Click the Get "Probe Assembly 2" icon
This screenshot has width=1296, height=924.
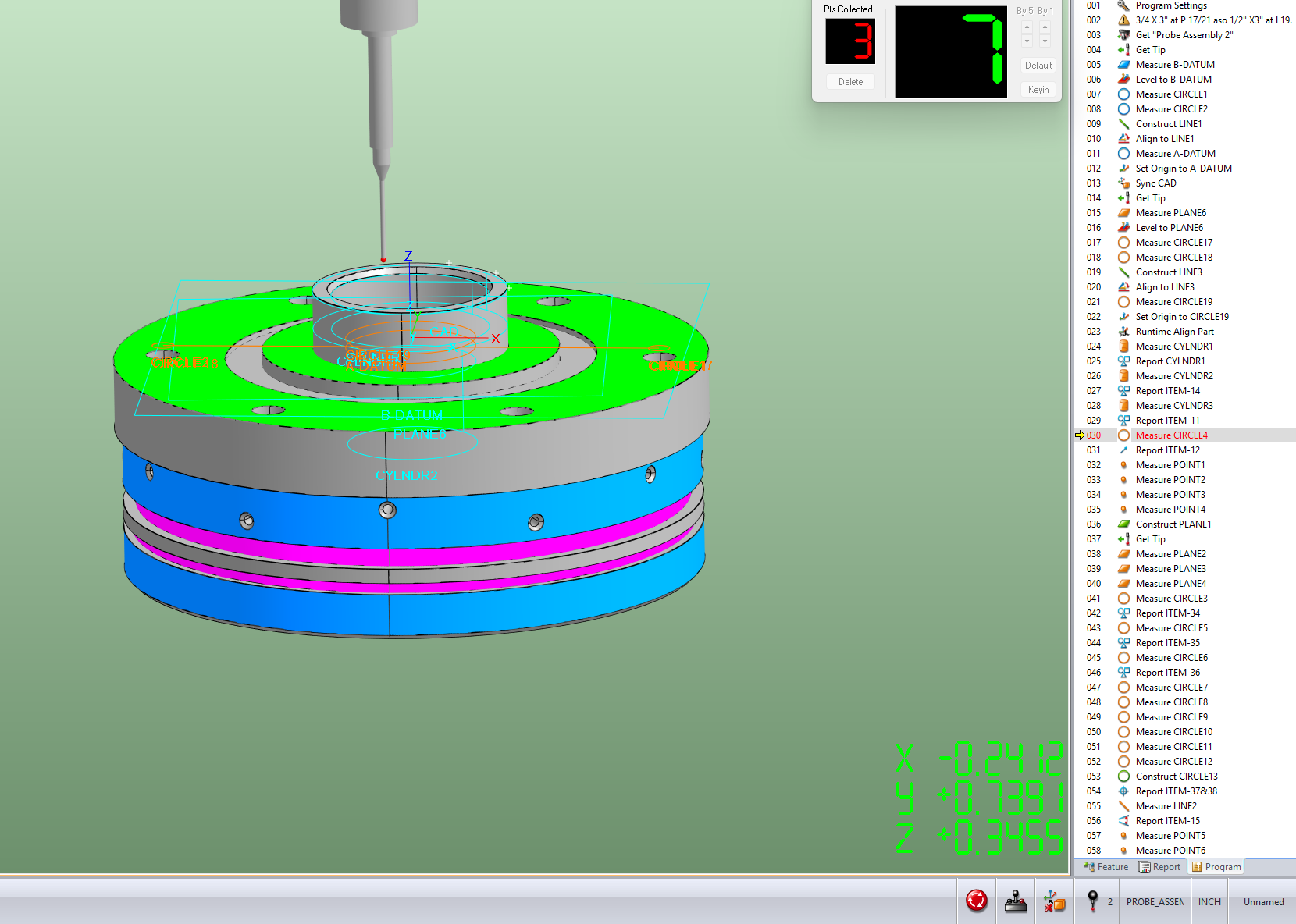pos(1123,35)
